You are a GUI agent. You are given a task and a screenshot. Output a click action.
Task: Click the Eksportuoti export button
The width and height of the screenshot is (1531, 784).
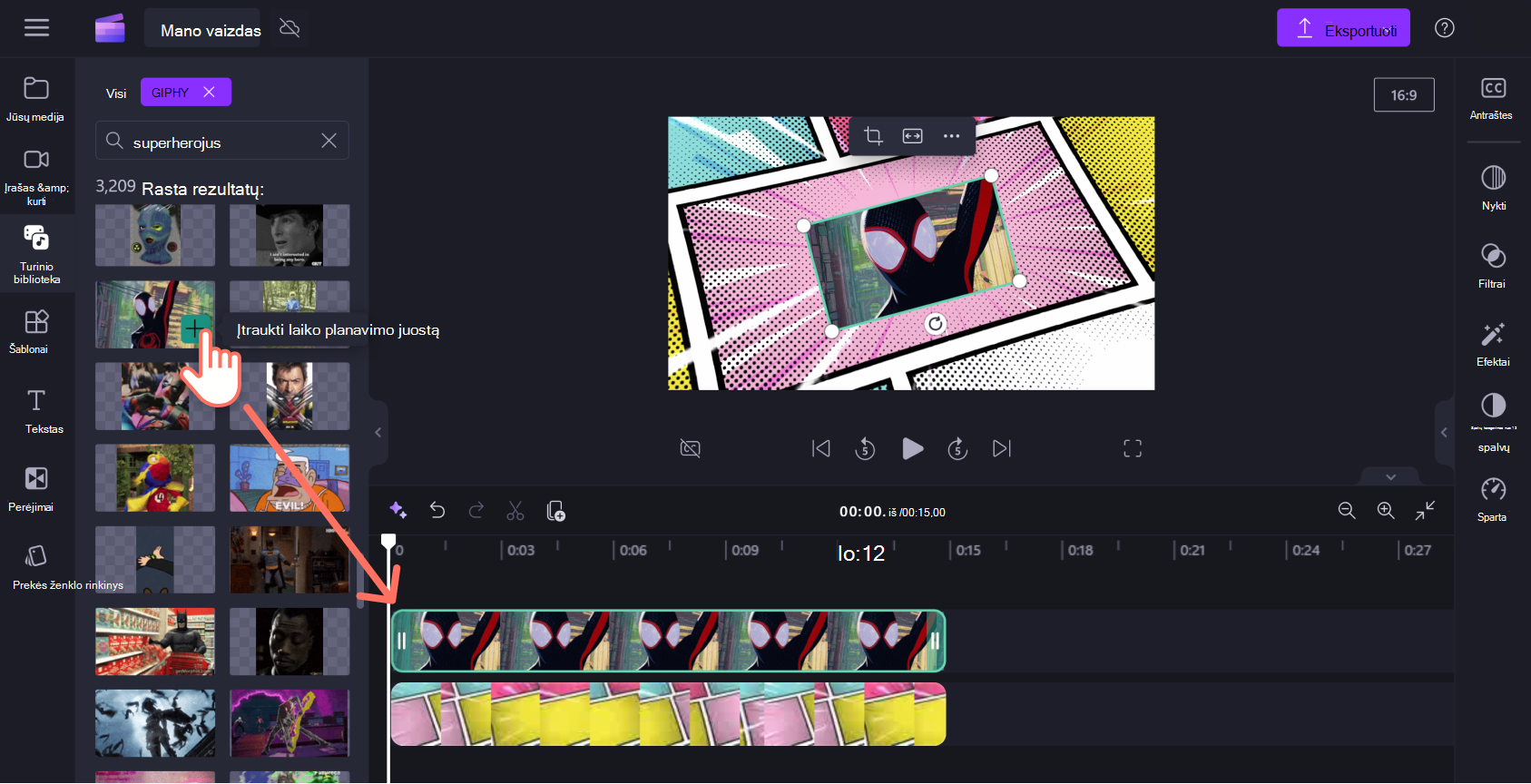[1343, 28]
